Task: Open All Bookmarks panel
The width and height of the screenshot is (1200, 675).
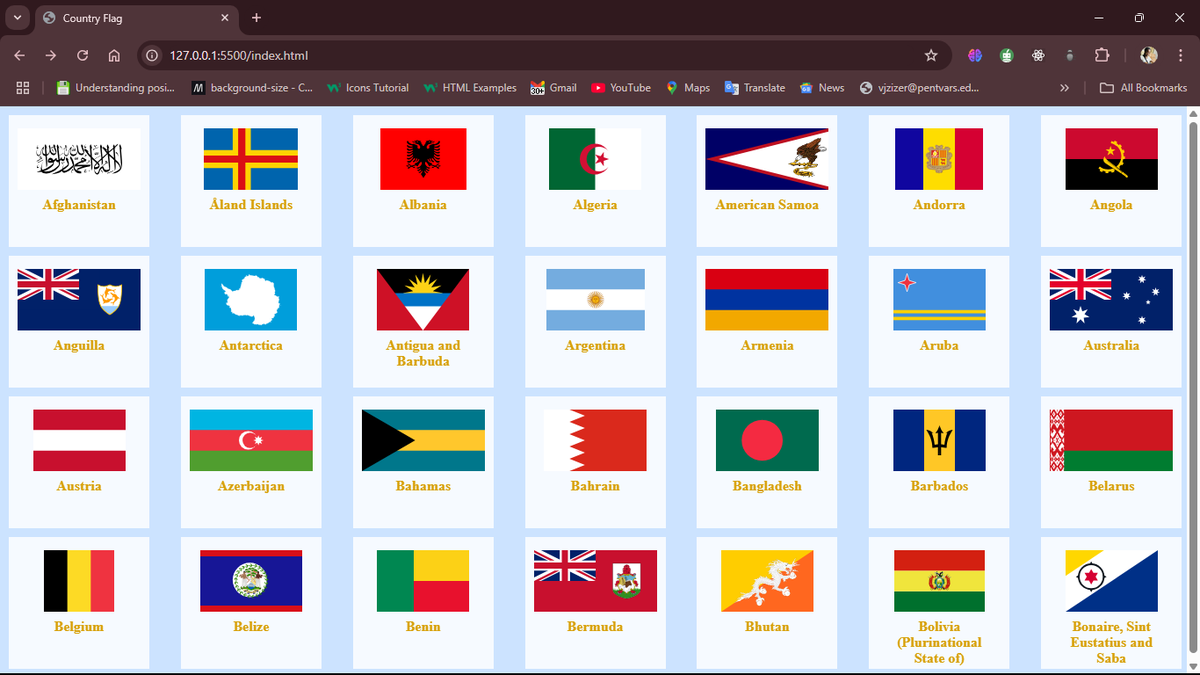Action: [1143, 88]
